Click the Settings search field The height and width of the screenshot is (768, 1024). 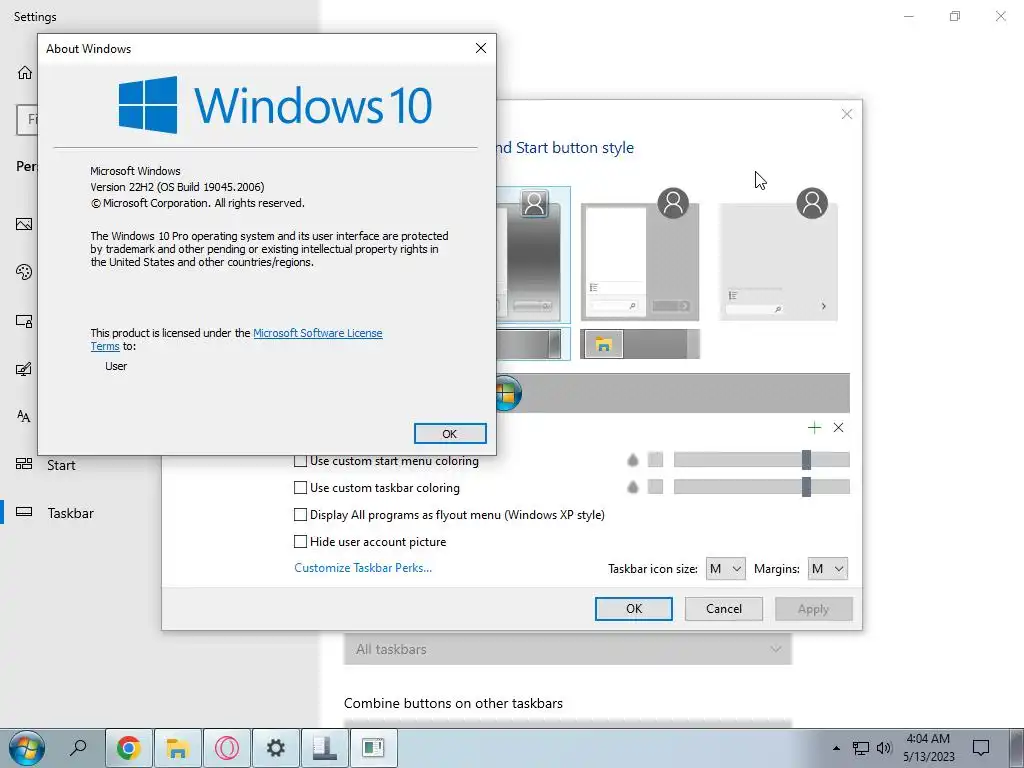(x=27, y=120)
